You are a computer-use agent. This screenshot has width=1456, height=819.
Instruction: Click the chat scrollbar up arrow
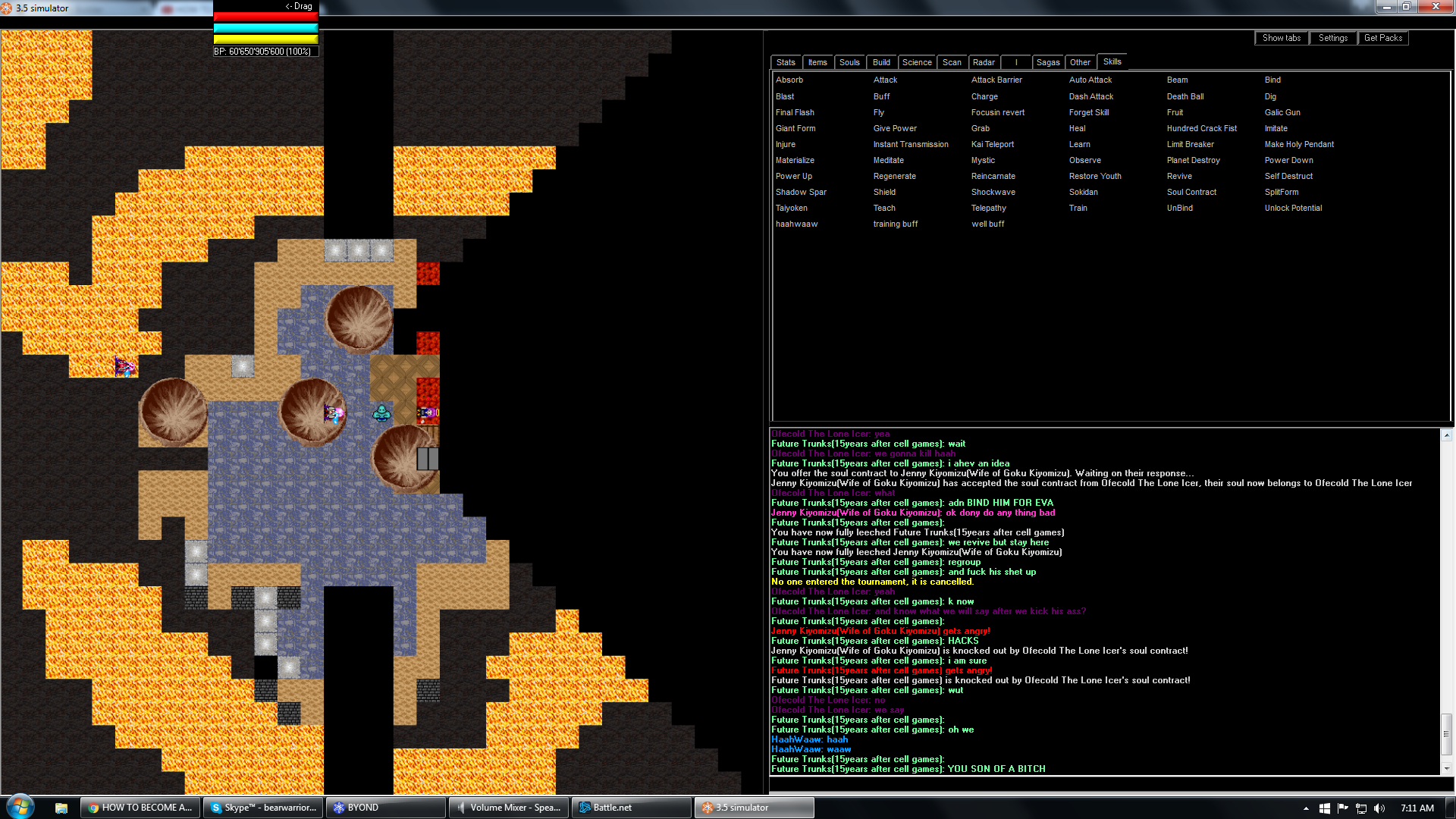(x=1446, y=435)
